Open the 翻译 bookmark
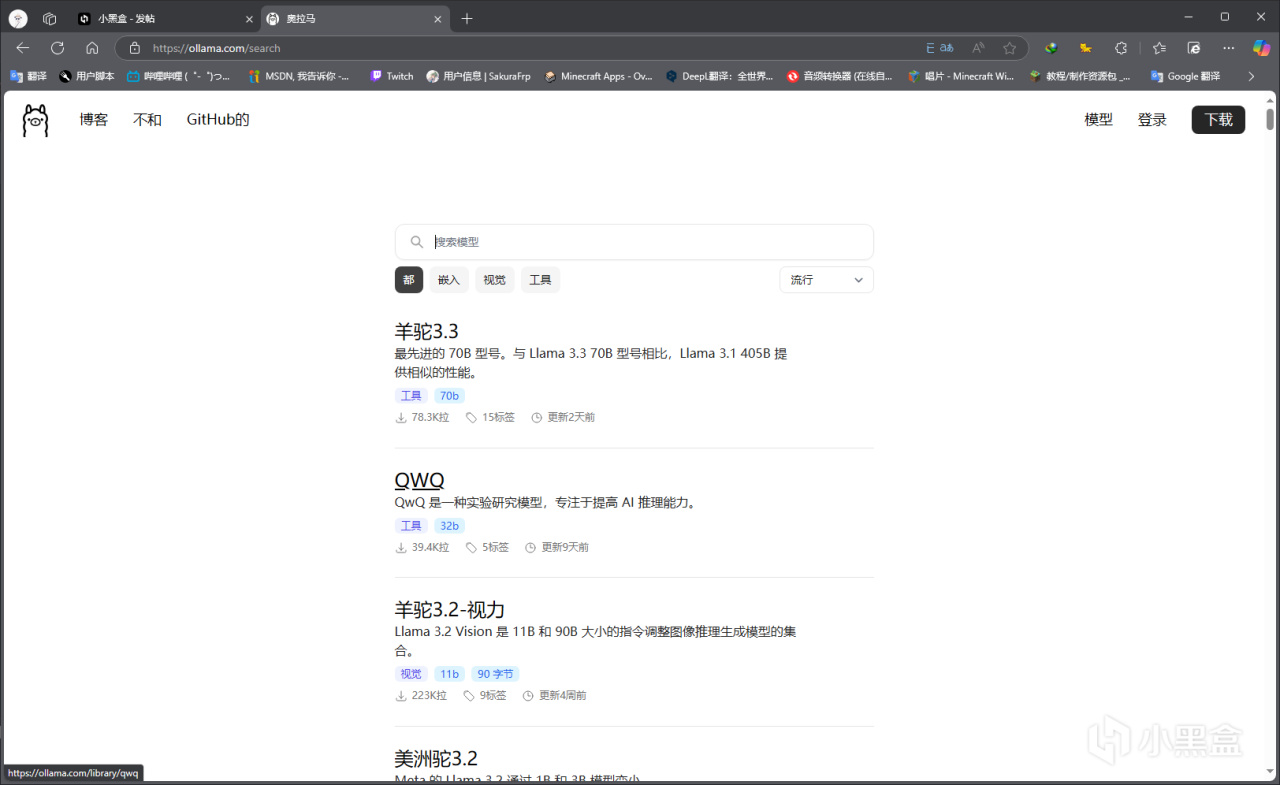Viewport: 1280px width, 785px height. [x=28, y=76]
